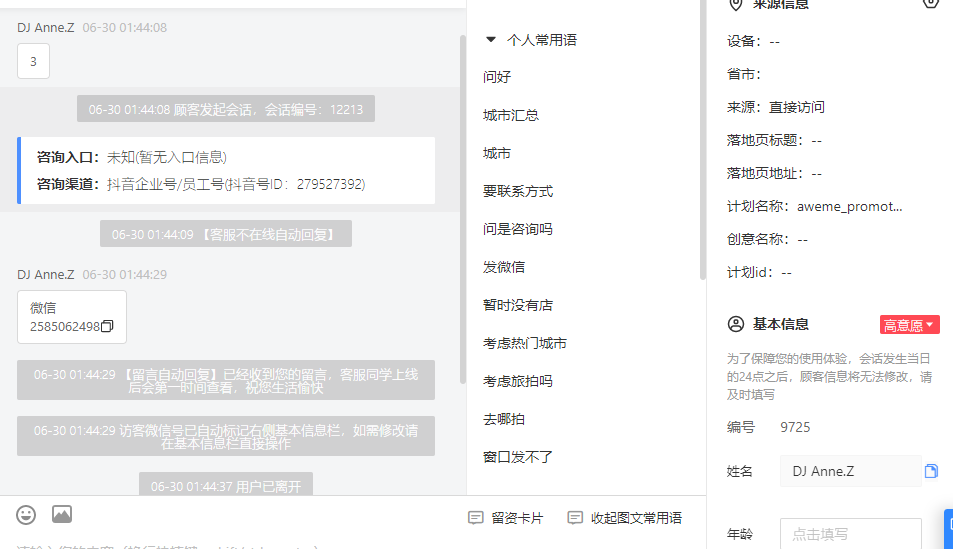This screenshot has width=953, height=549.
Task: Click the 收起图文常用语 icon
Action: [575, 518]
